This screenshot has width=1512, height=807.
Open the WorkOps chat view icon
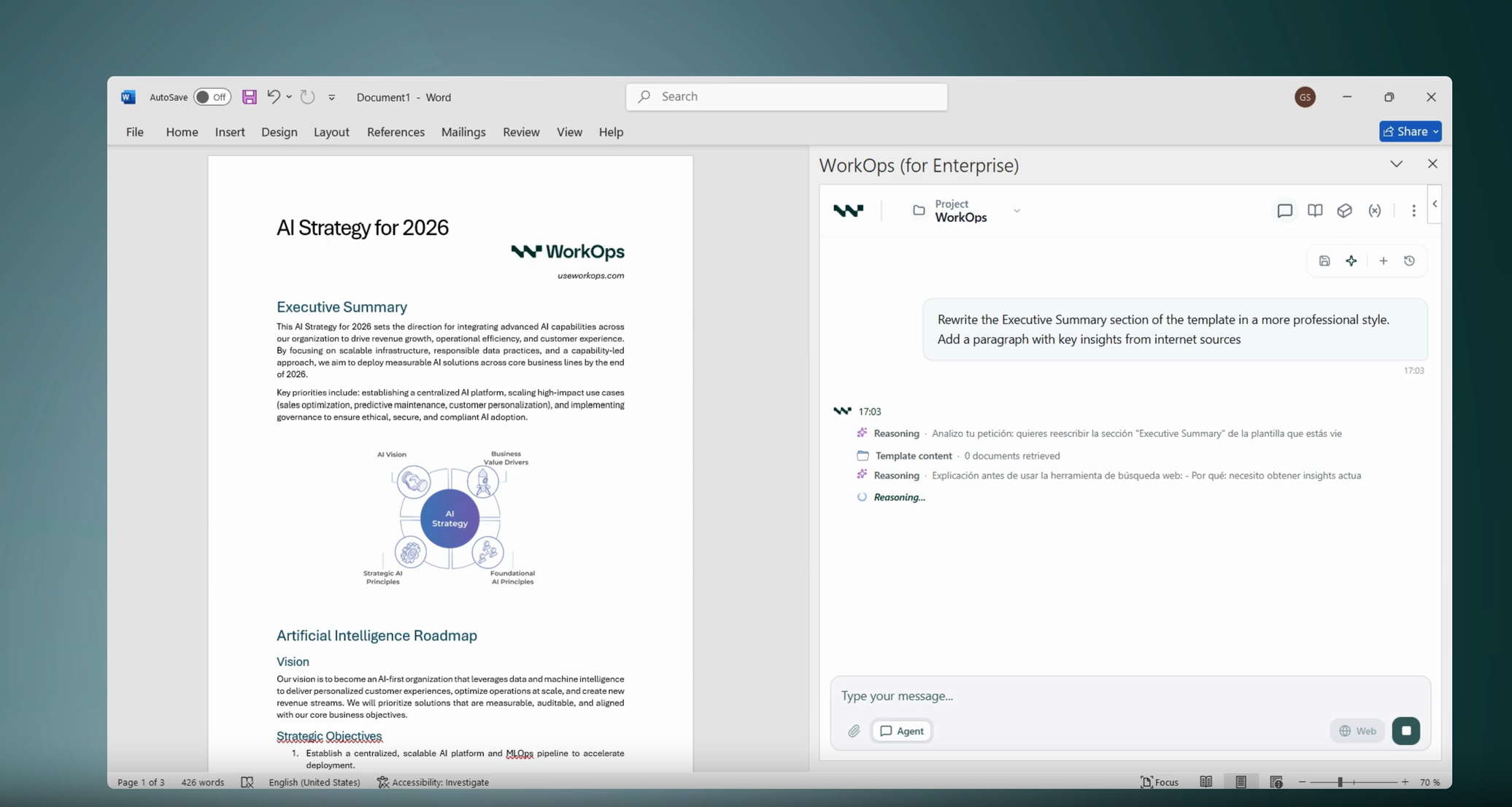coord(1284,211)
